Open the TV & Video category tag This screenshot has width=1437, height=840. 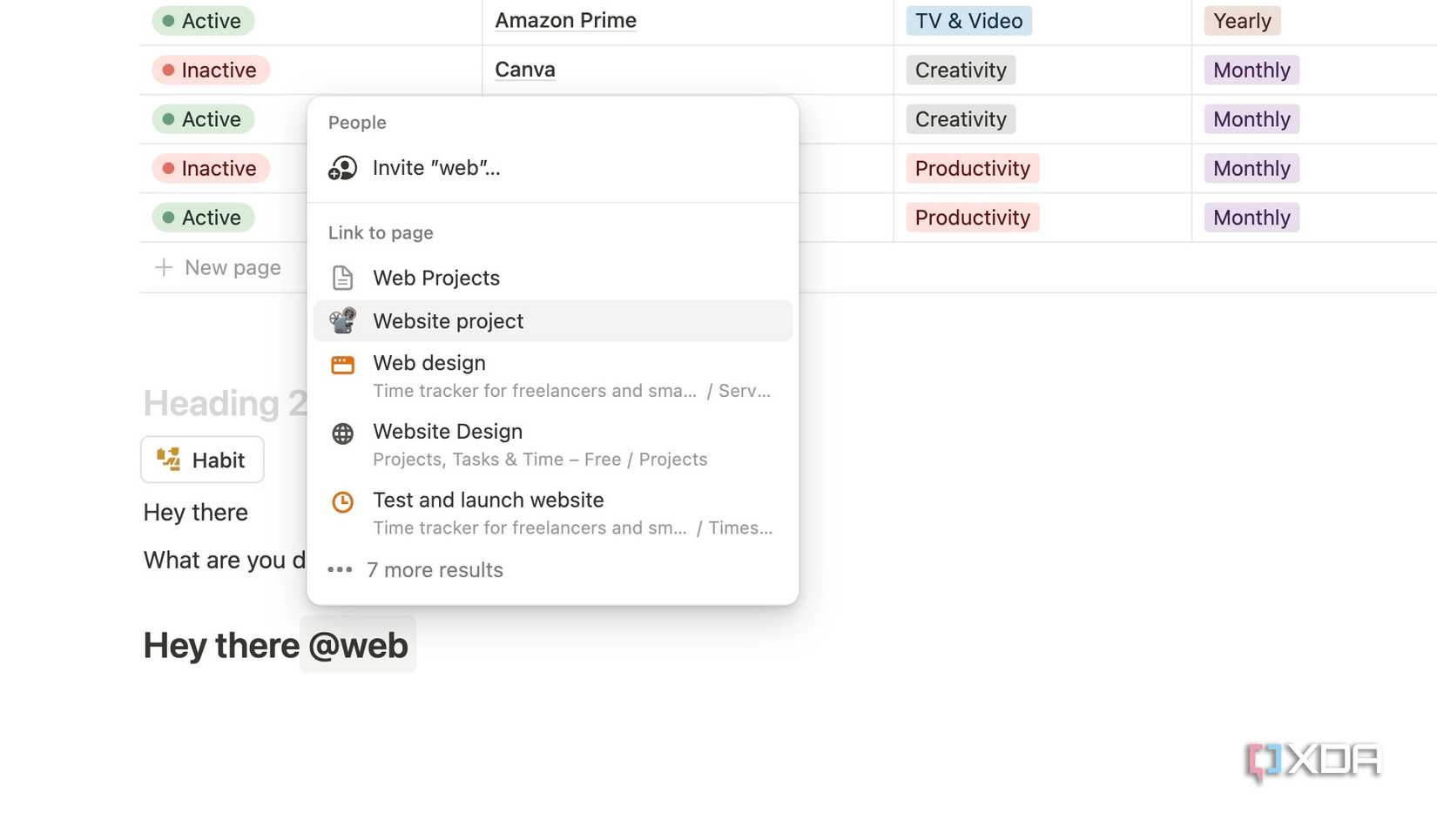click(x=968, y=20)
